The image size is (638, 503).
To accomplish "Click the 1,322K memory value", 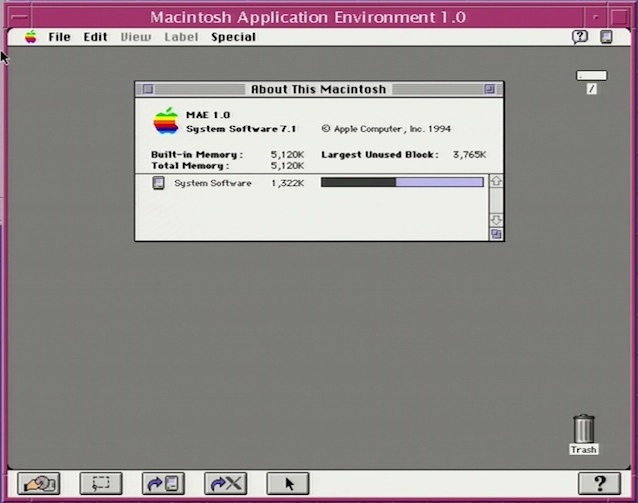I will pyautogui.click(x=287, y=183).
